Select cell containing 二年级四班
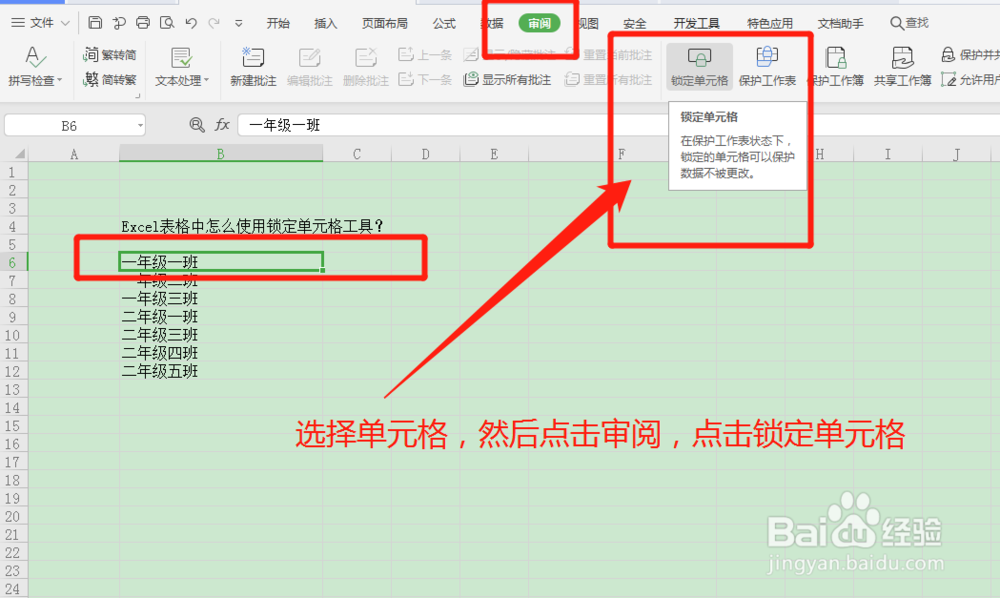 pos(221,353)
